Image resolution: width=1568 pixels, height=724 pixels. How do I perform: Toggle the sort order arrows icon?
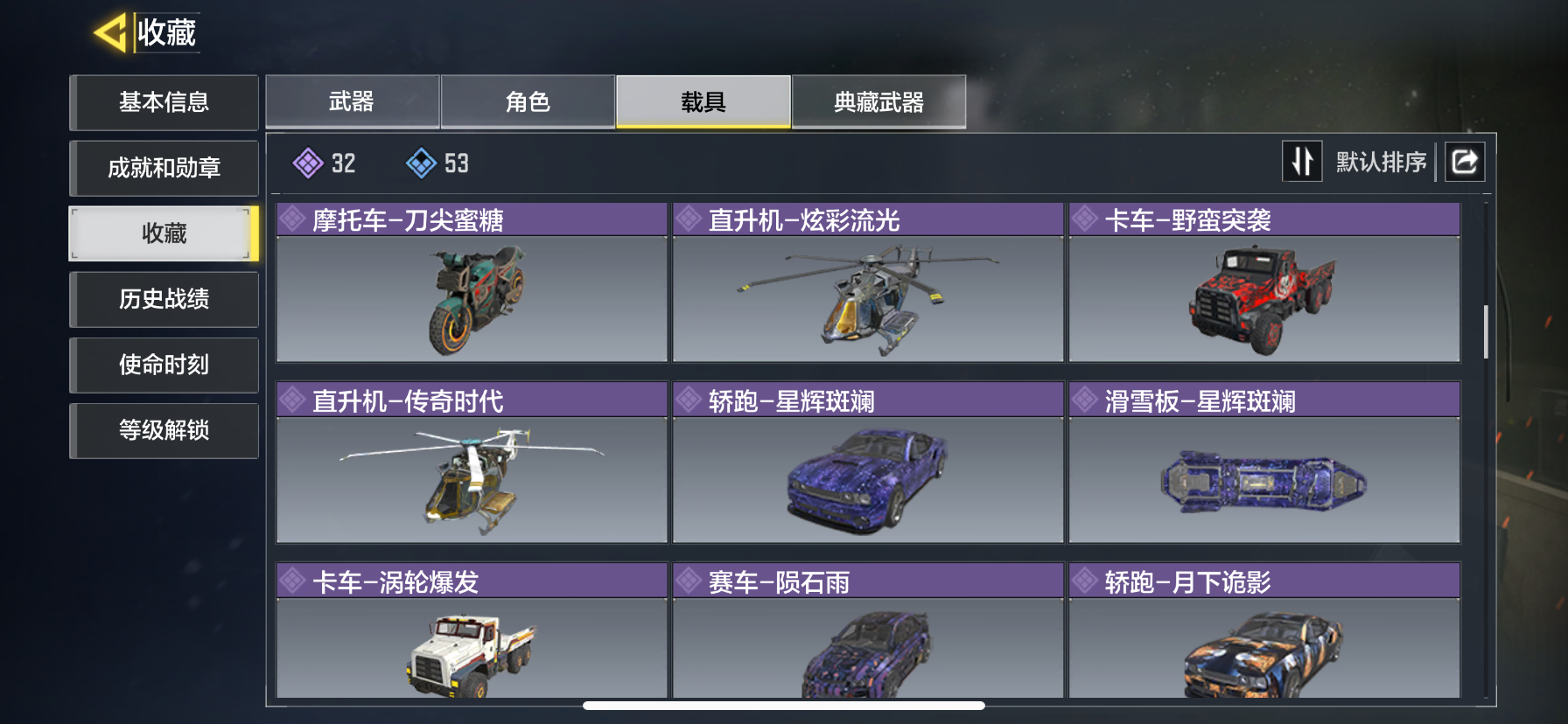[1302, 162]
